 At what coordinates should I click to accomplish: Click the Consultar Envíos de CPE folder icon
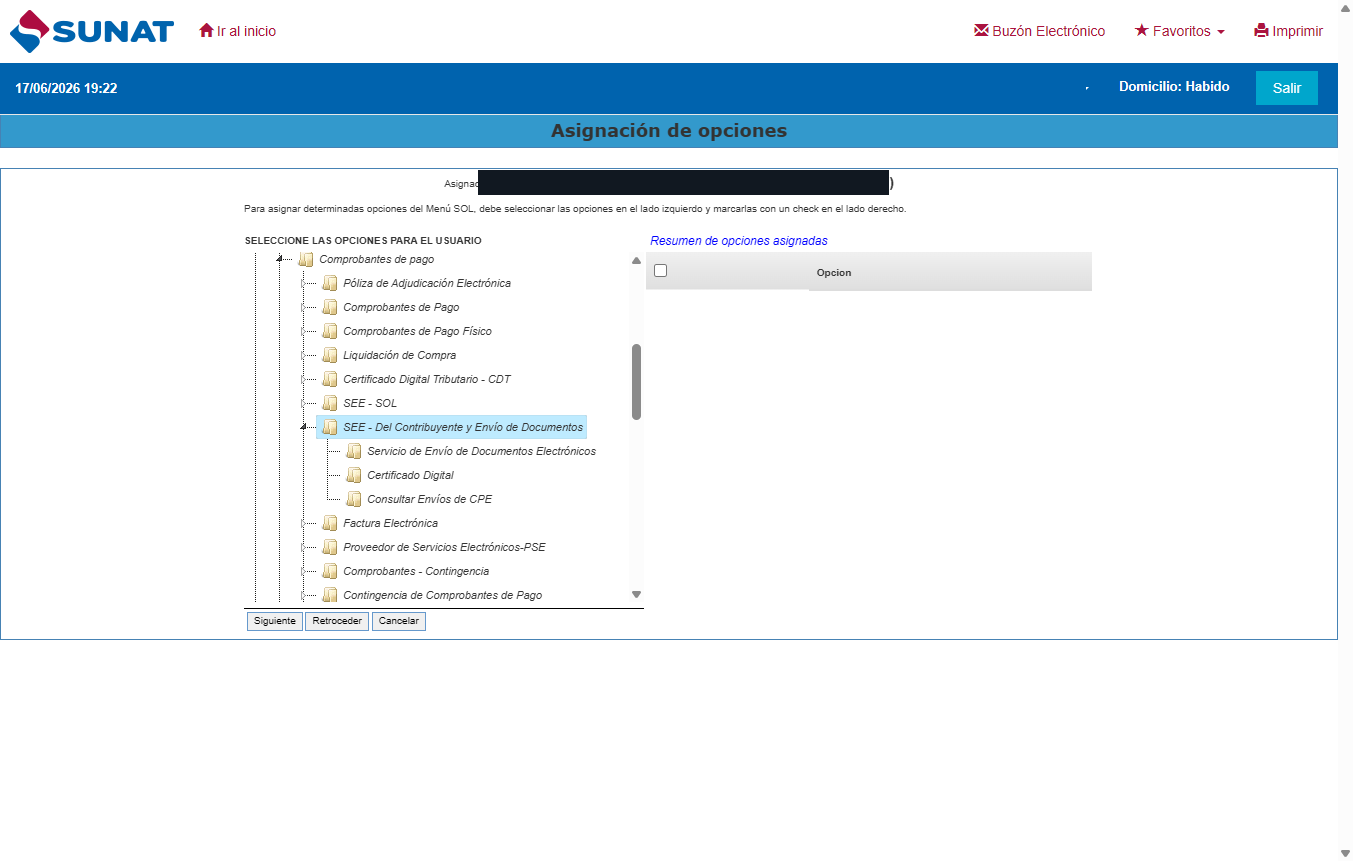[x=354, y=499]
